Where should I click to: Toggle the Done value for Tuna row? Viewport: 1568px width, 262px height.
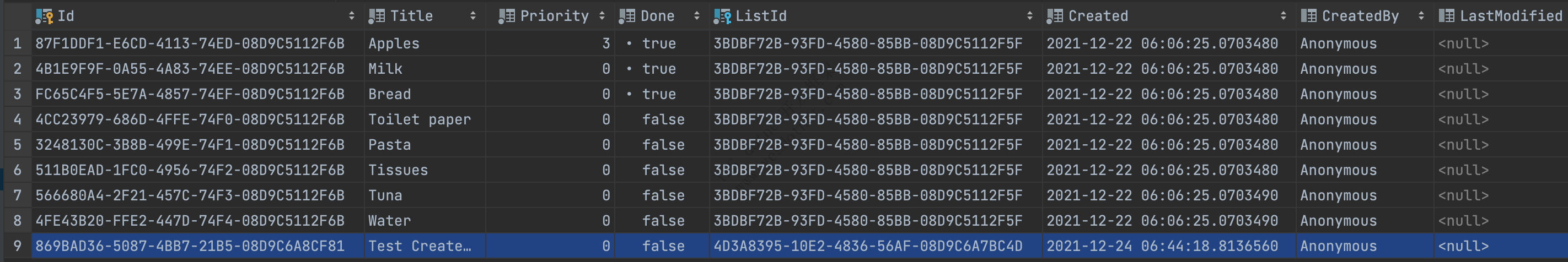tap(663, 196)
